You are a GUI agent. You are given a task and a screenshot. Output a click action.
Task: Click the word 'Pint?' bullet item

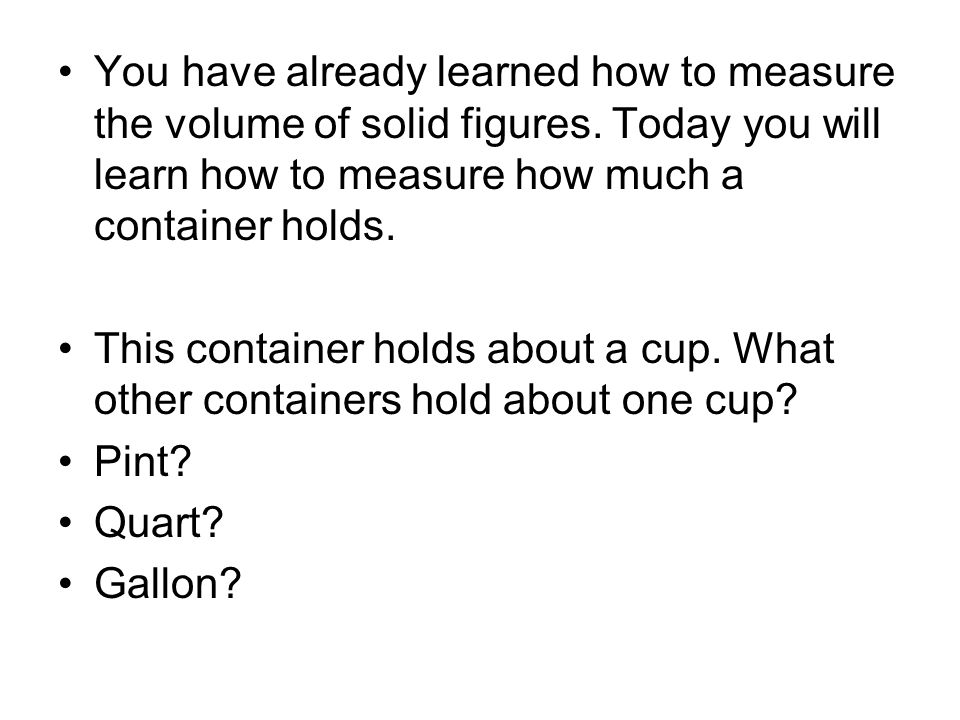[143, 461]
